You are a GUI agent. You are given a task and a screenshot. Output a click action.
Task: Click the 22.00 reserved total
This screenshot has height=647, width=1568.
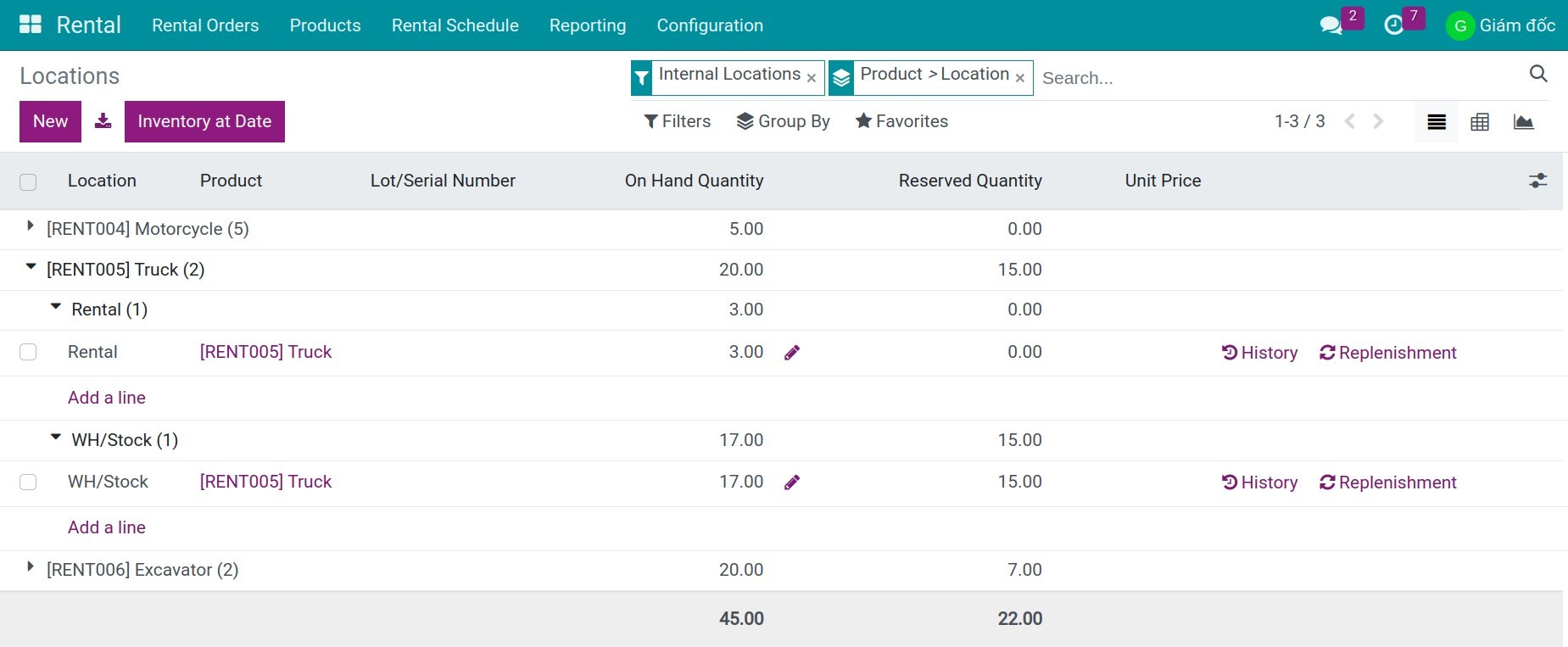1020,619
